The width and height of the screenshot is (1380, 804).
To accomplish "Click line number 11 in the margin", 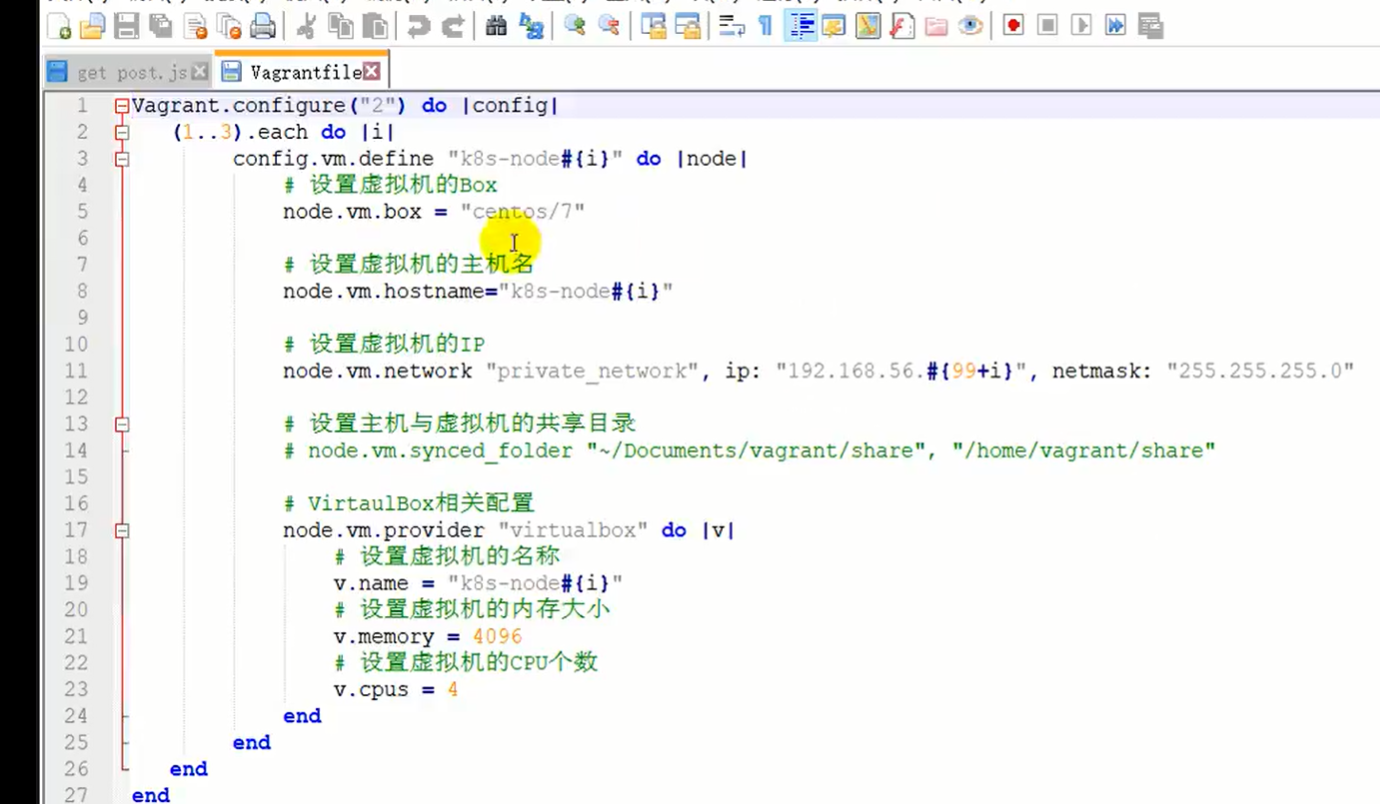I will point(77,371).
